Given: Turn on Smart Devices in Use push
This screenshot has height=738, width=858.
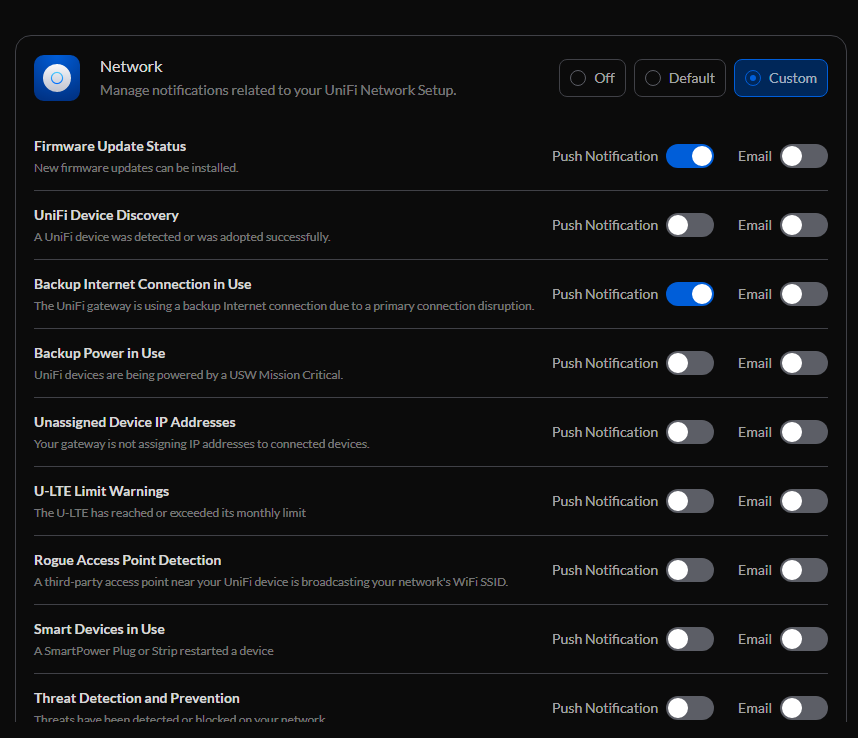Looking at the screenshot, I should pos(690,639).
